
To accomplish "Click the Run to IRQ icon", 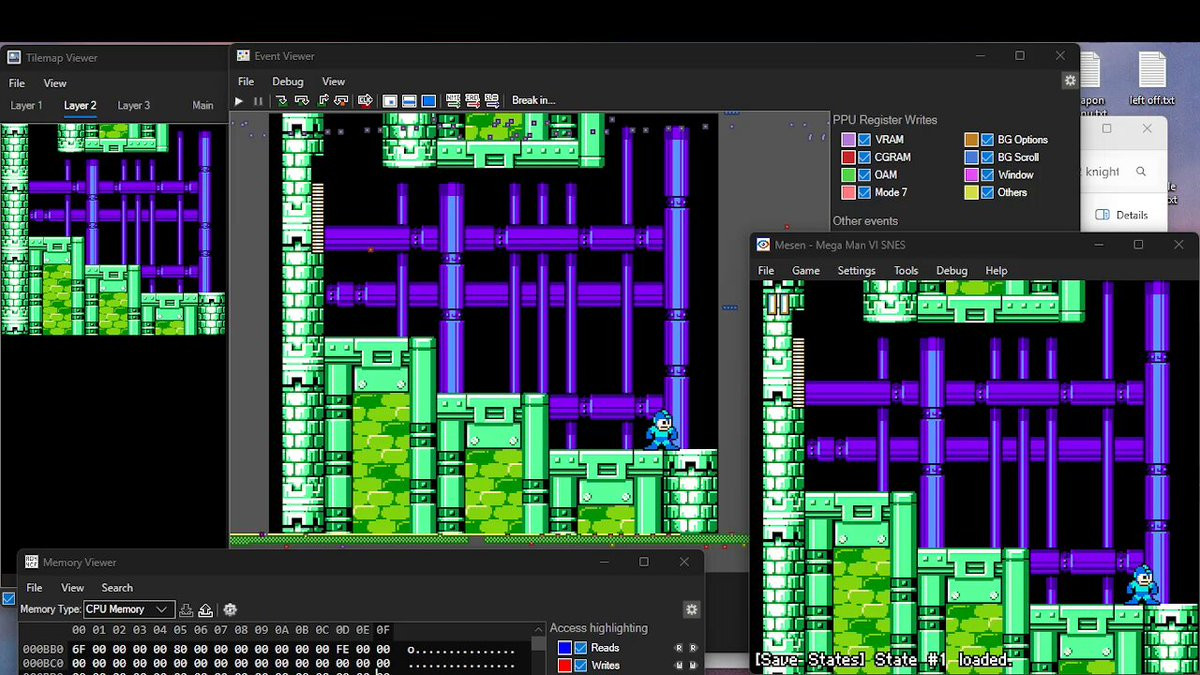I will 472,101.
